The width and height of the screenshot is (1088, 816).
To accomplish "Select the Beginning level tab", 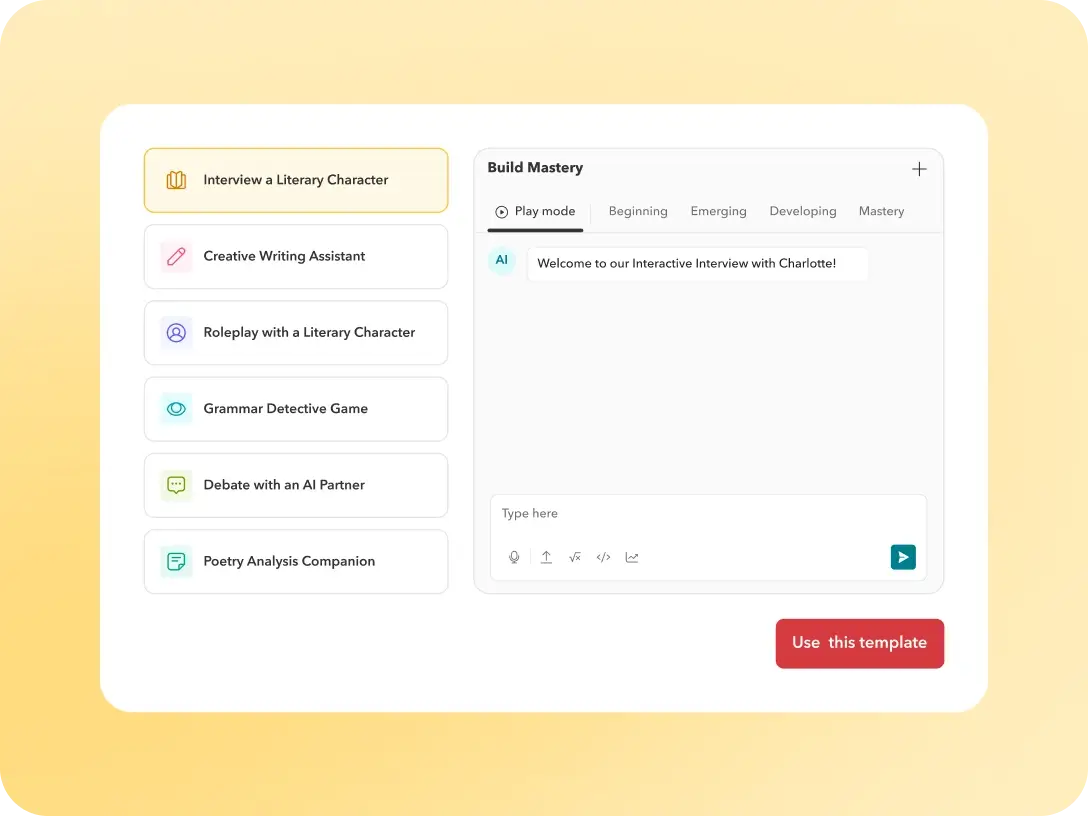I will (x=637, y=211).
